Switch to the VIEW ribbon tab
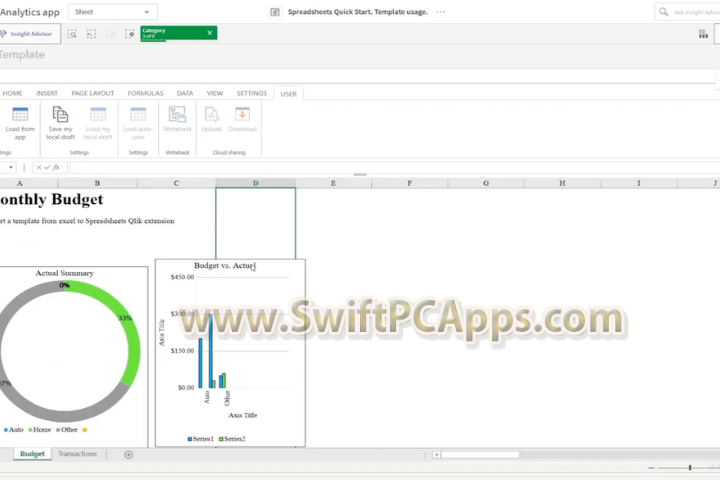This screenshot has width=720, height=480. click(x=215, y=93)
